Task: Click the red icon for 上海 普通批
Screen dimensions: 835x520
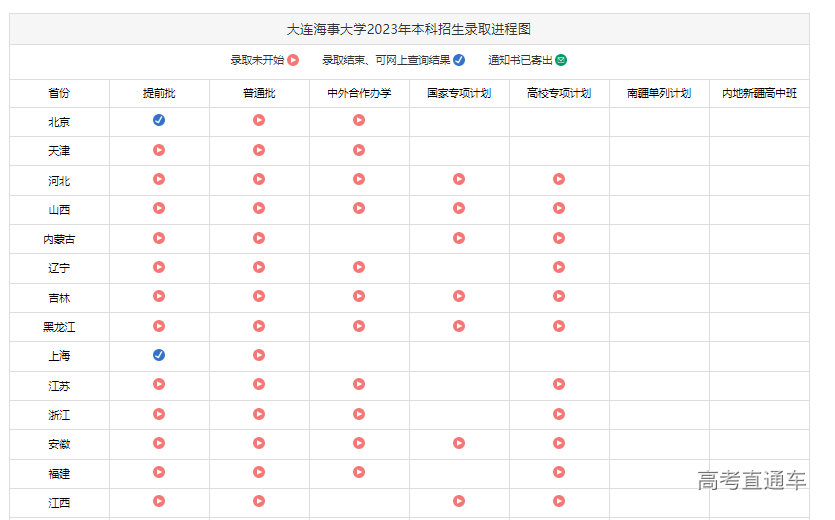Action: (x=259, y=355)
